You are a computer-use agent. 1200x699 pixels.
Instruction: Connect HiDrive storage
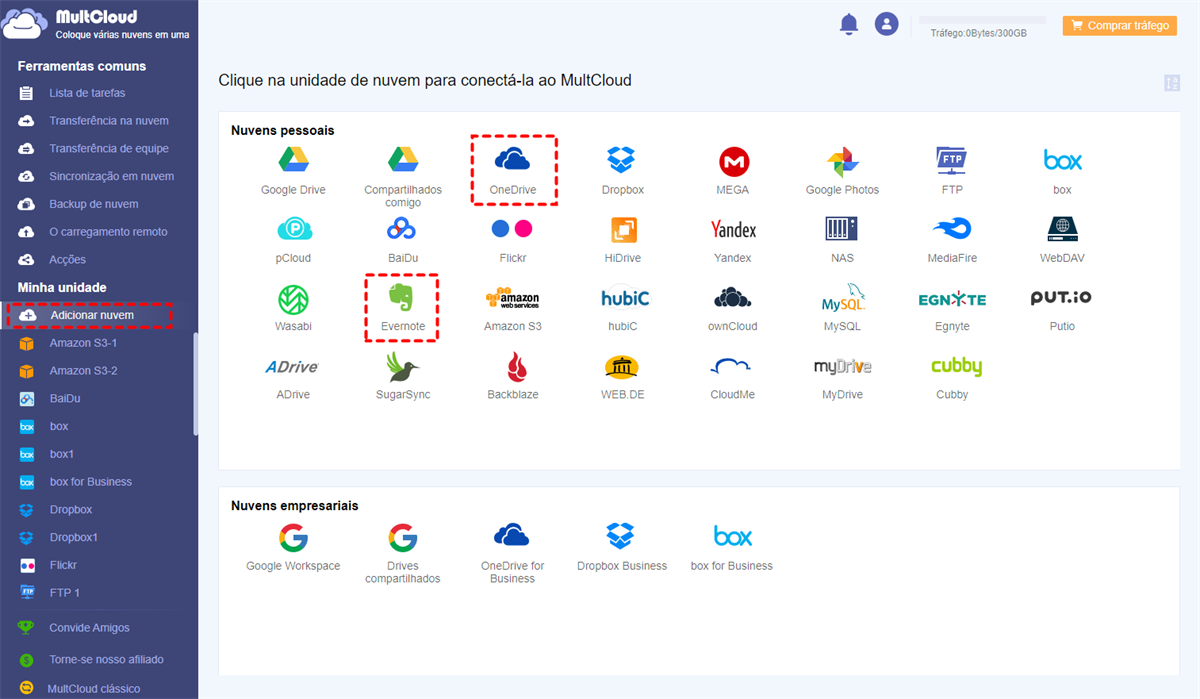point(622,239)
